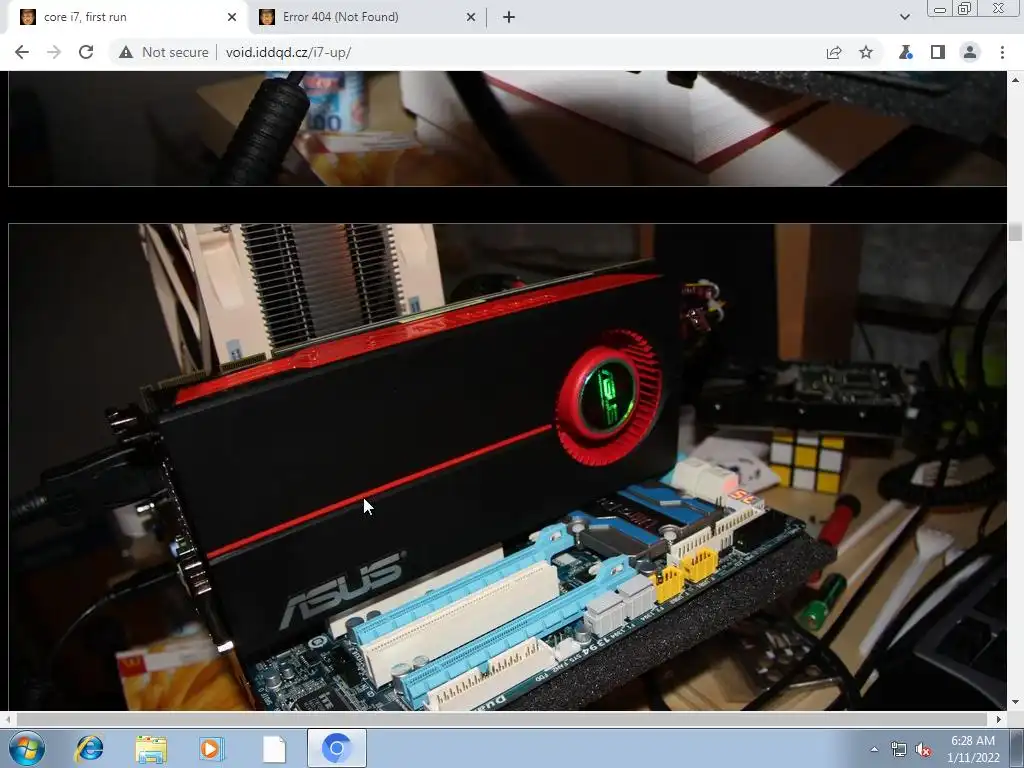1024x768 pixels.
Task: Show hidden system tray icons
Action: pyautogui.click(x=874, y=750)
